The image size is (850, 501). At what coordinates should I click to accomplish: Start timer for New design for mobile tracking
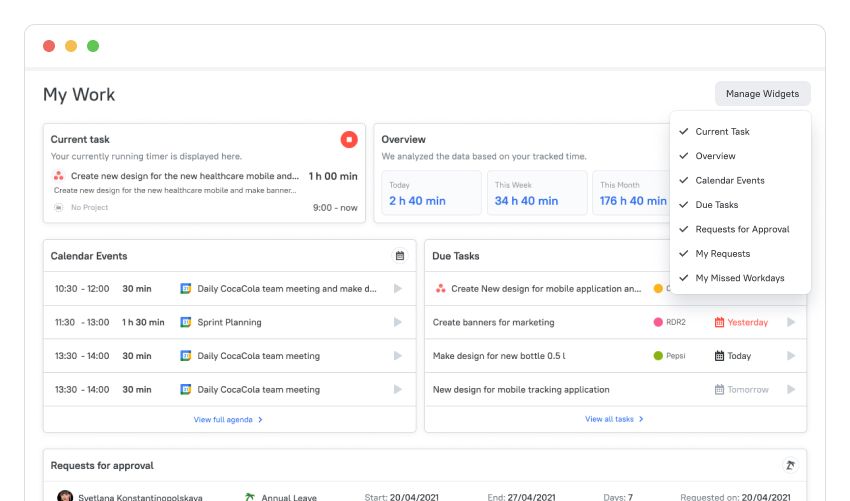point(791,389)
